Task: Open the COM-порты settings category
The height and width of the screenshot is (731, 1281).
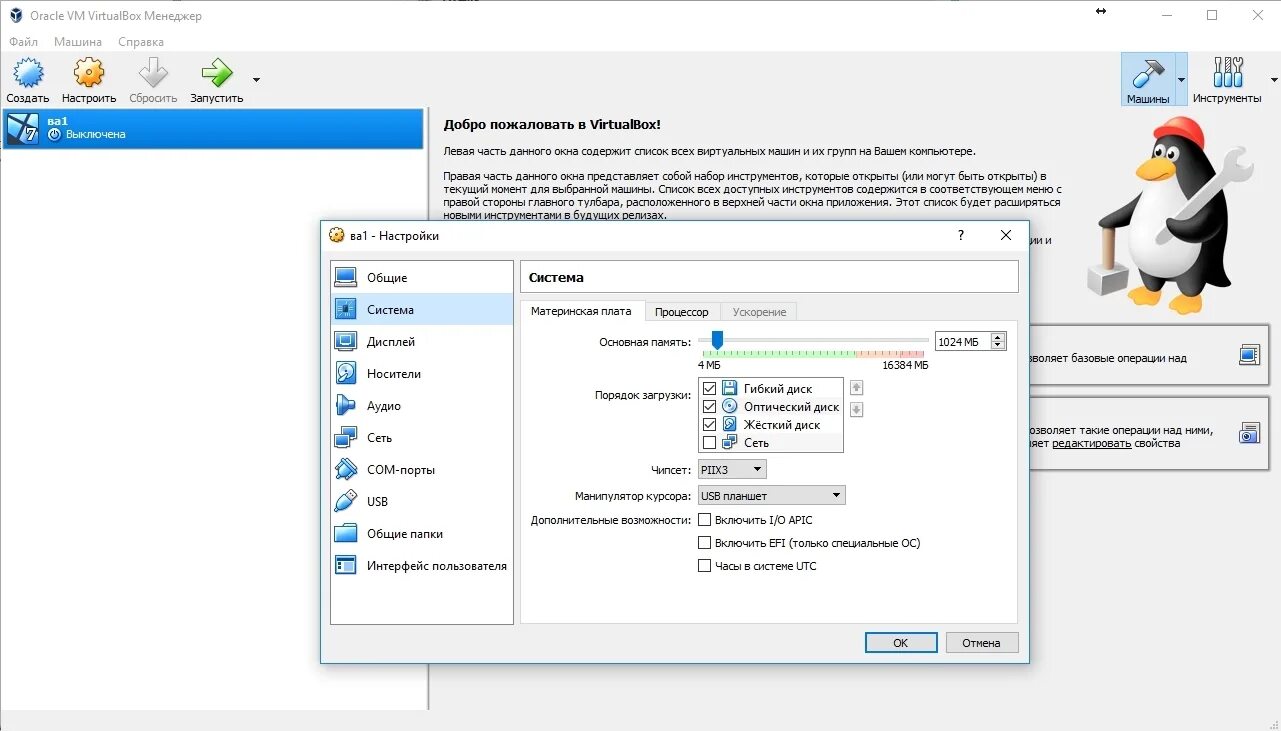Action: click(422, 469)
